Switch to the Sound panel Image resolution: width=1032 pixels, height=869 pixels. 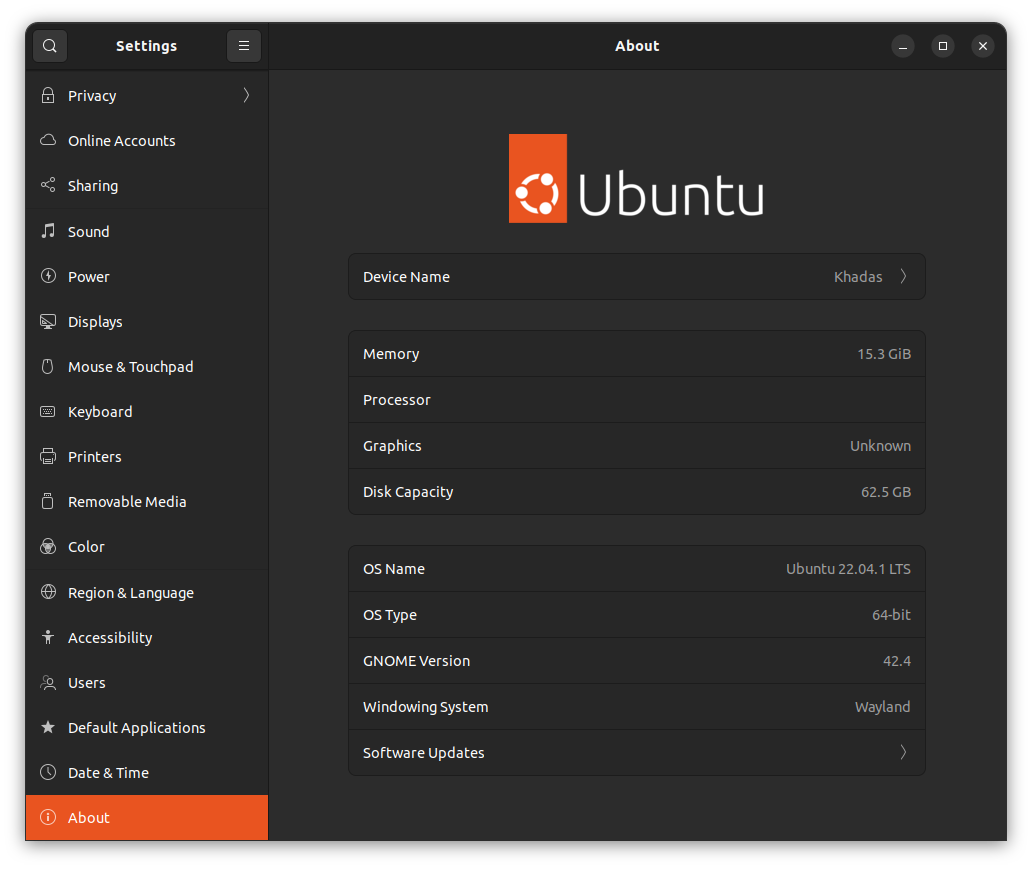pyautogui.click(x=147, y=232)
